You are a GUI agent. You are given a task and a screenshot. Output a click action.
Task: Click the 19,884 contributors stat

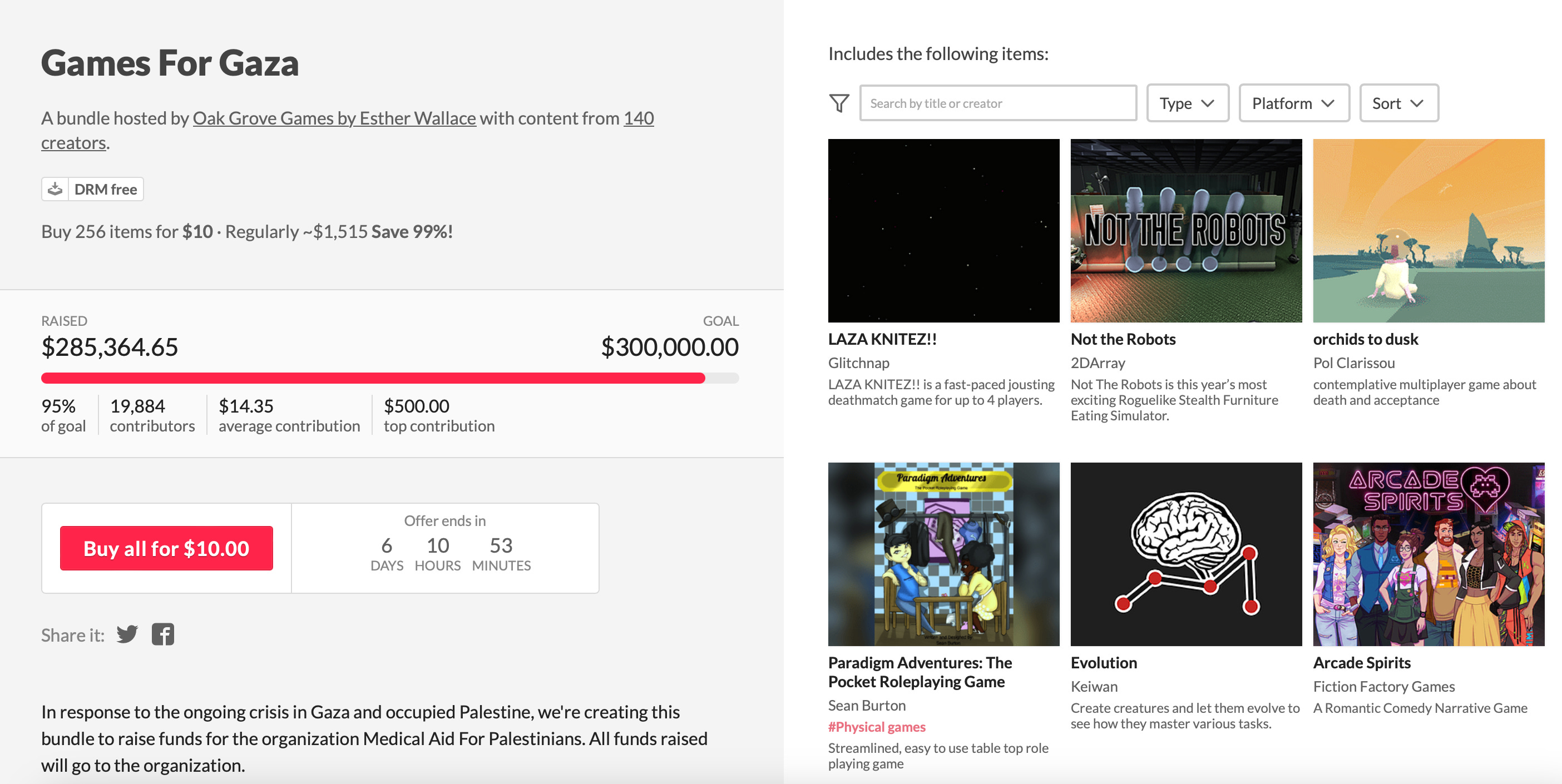pyautogui.click(x=152, y=415)
